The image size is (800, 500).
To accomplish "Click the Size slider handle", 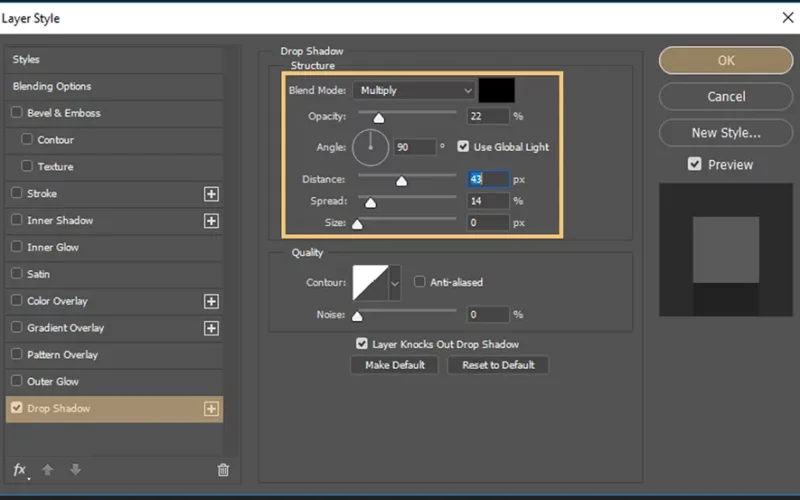I will pos(357,224).
